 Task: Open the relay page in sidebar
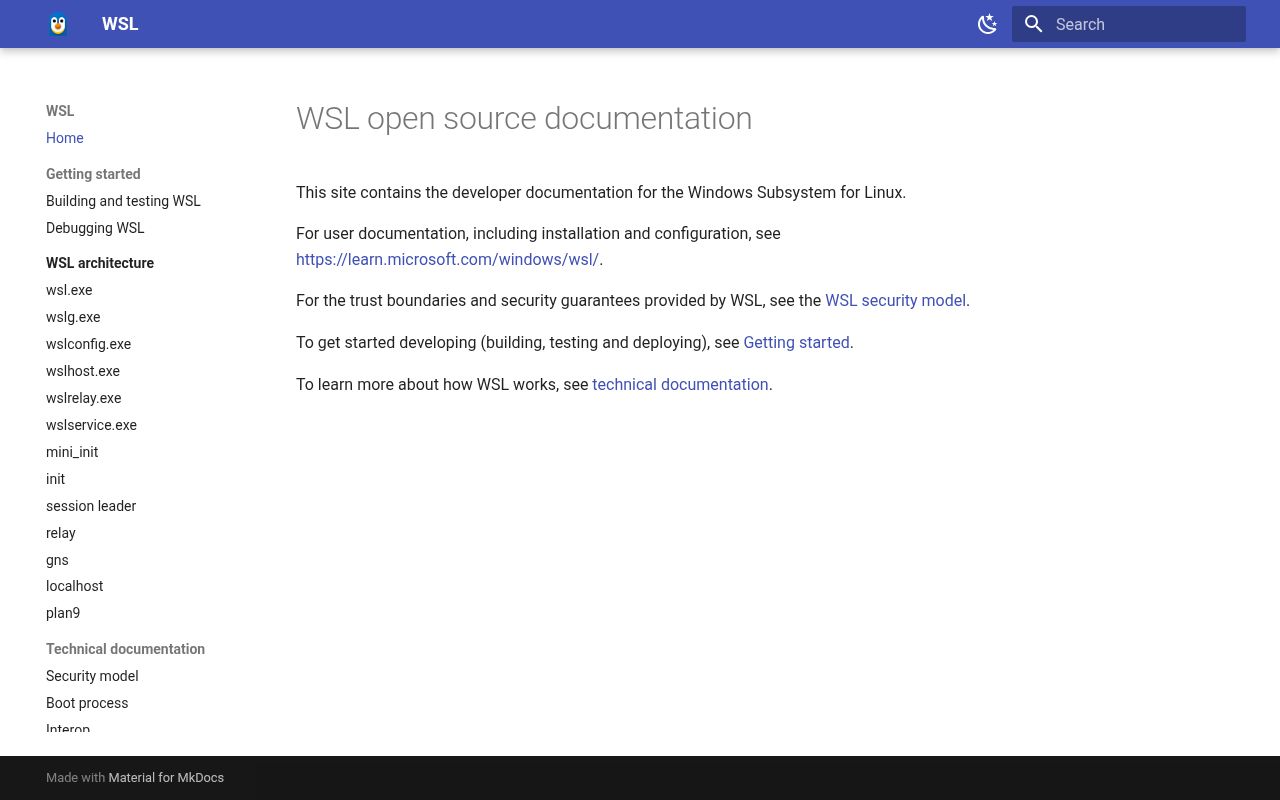[61, 533]
